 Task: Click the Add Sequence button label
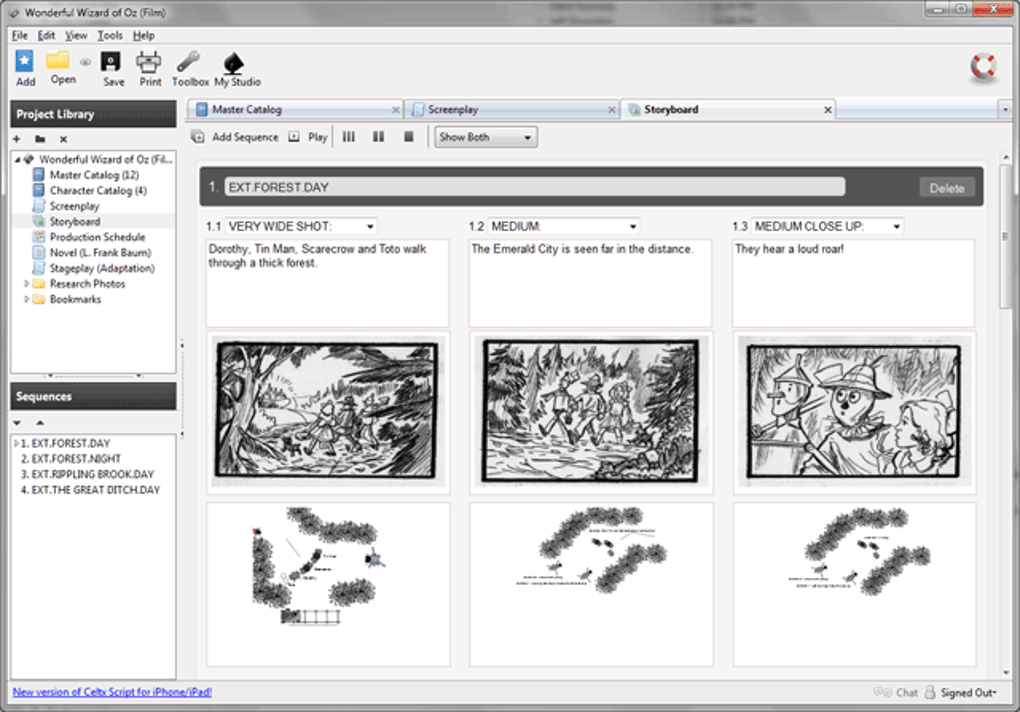click(x=245, y=137)
